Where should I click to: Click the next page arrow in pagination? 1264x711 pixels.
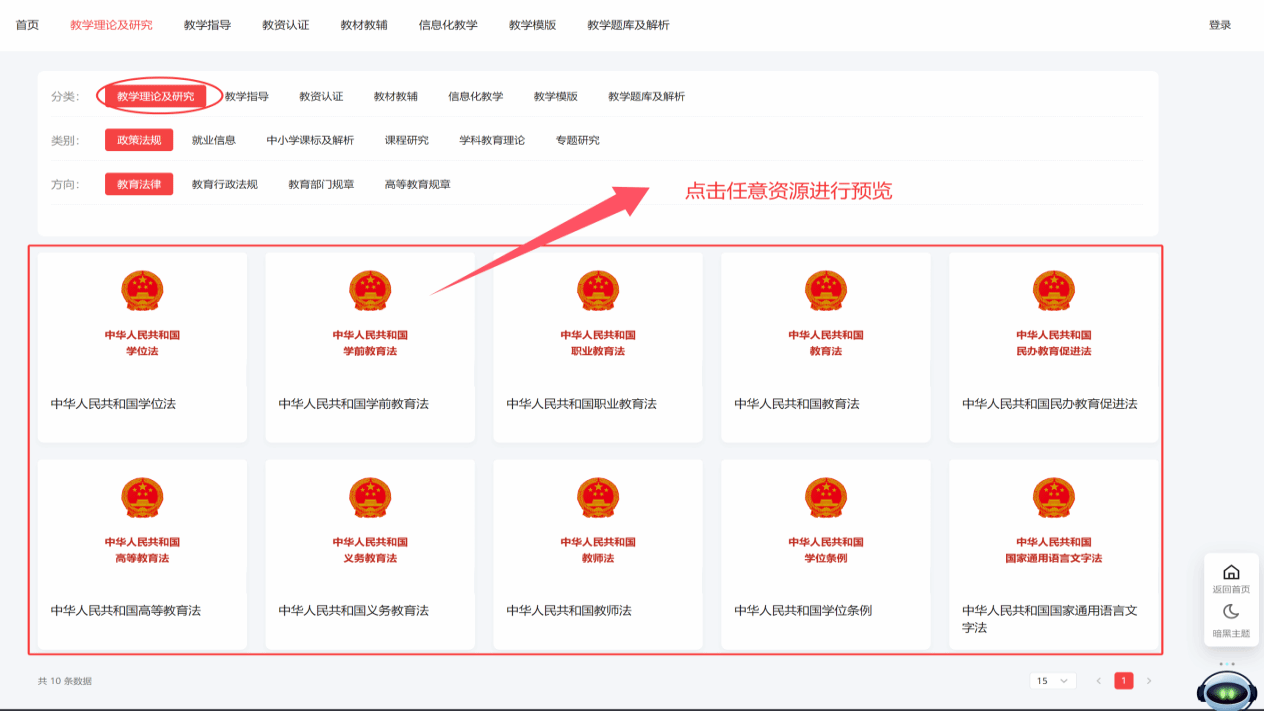pos(1149,681)
